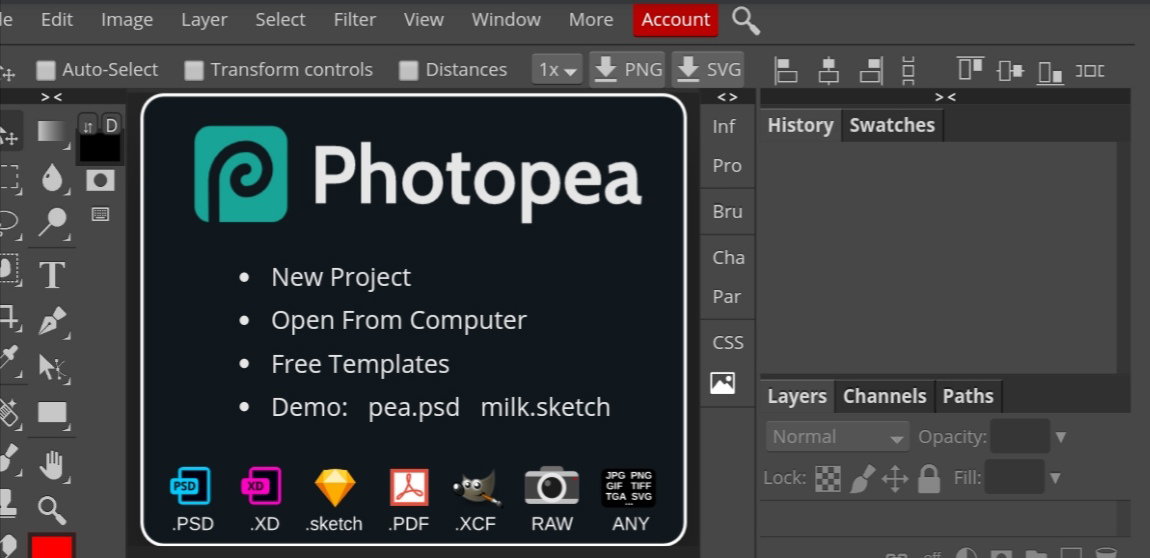Click the black foreground color swatch

pos(100,149)
